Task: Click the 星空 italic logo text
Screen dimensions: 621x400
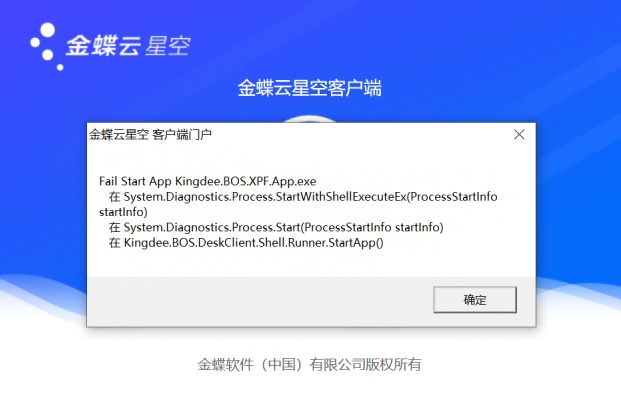Action: [168, 46]
